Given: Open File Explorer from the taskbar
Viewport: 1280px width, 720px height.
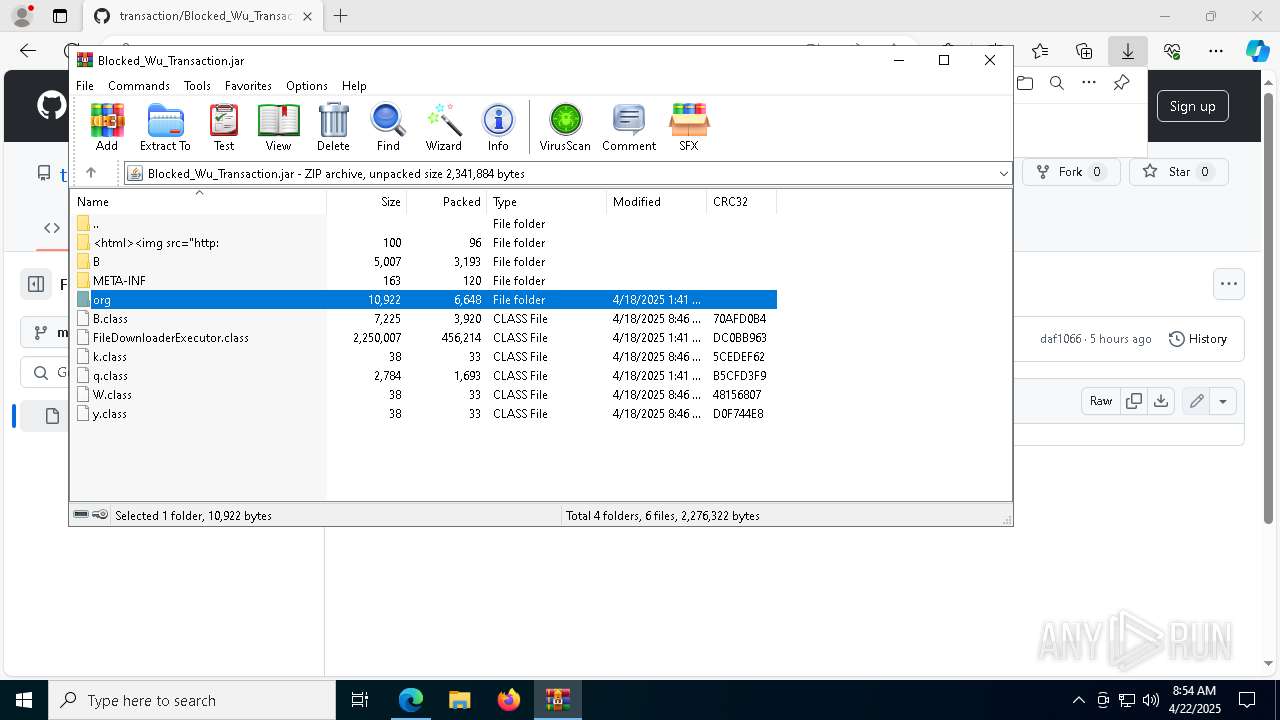Looking at the screenshot, I should 459,700.
